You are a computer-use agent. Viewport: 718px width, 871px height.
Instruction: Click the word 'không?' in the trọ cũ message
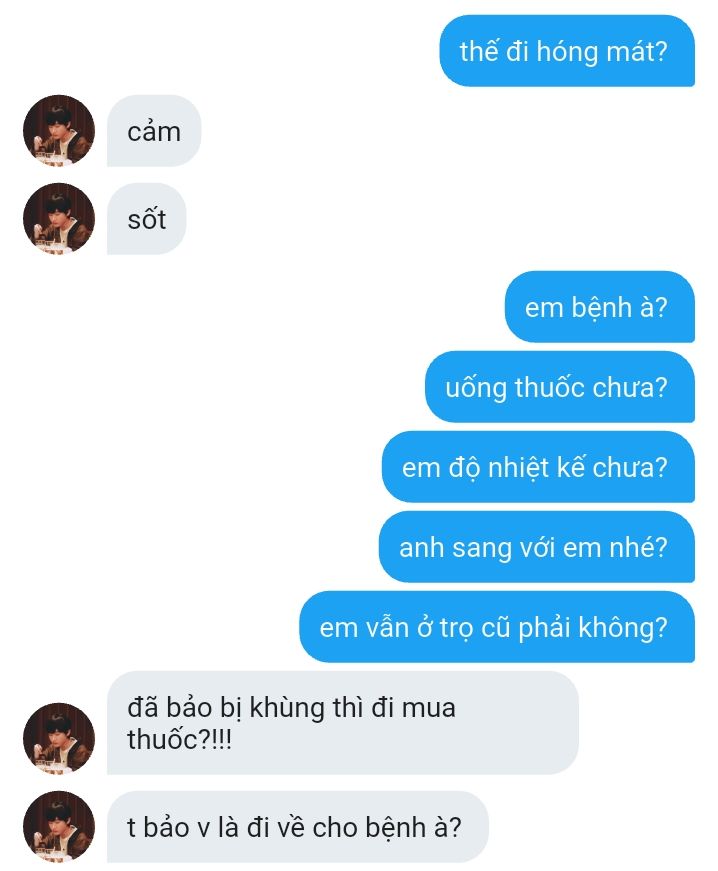tap(622, 628)
